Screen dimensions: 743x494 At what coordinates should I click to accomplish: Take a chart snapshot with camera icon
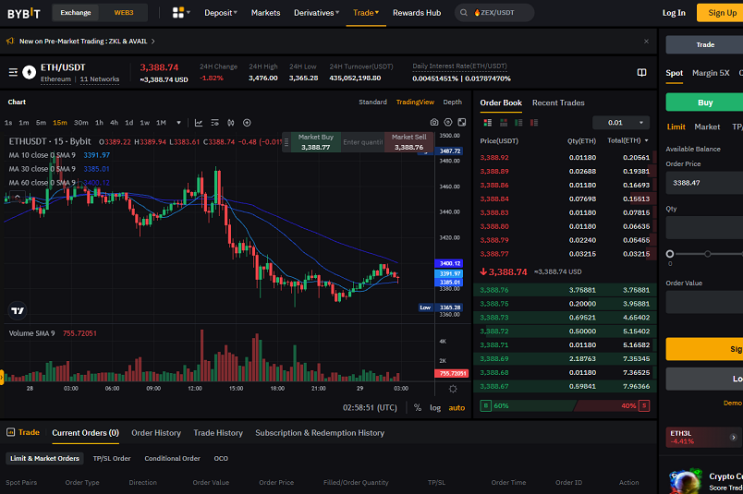point(434,122)
